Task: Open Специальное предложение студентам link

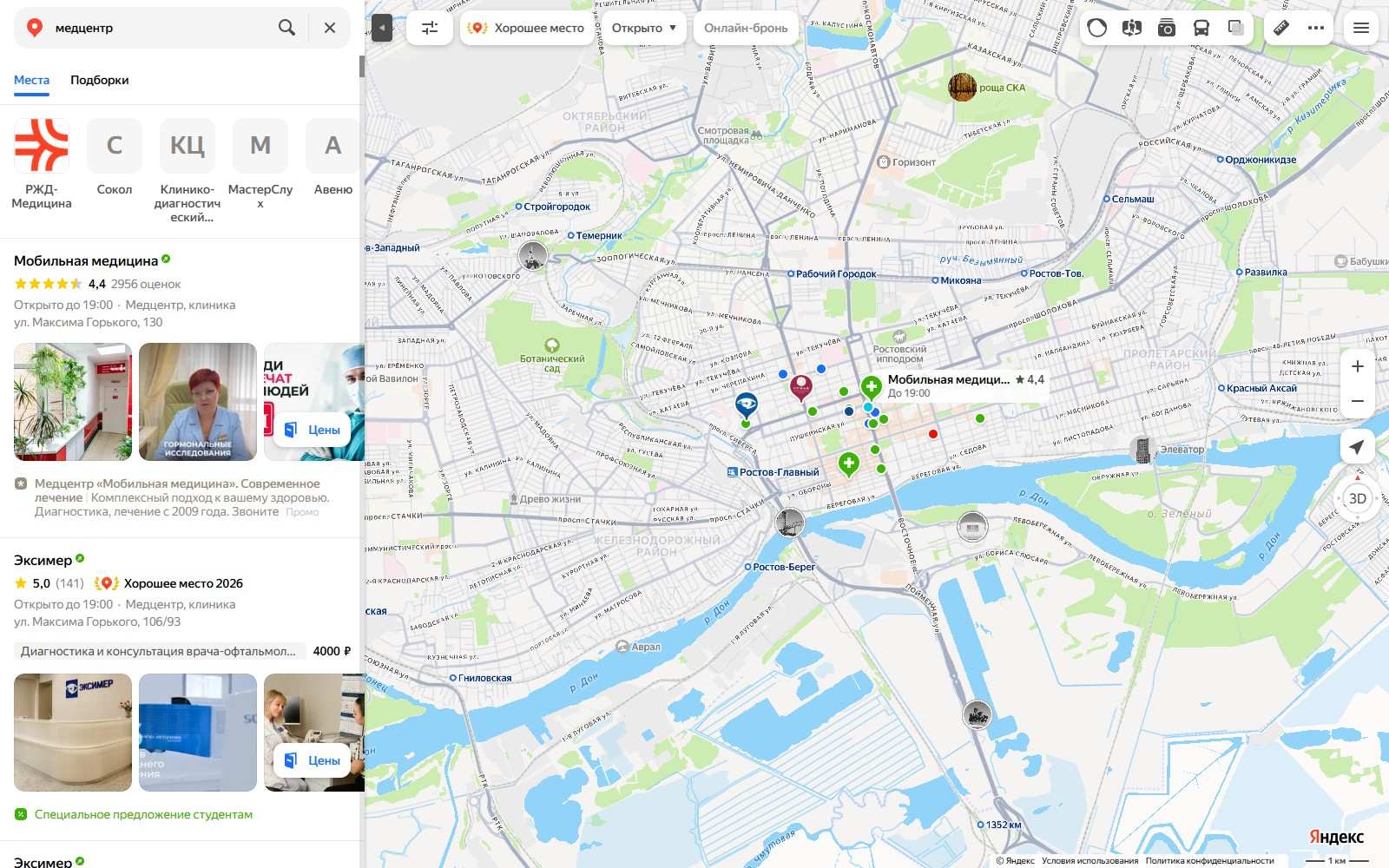Action: [143, 814]
